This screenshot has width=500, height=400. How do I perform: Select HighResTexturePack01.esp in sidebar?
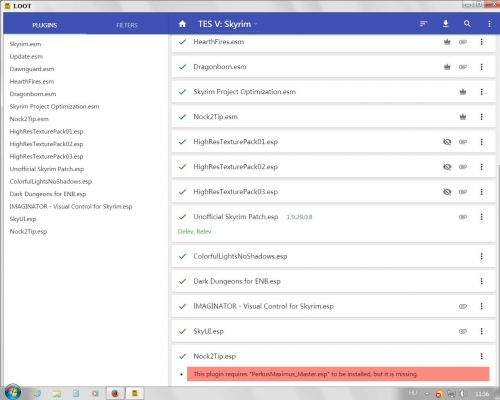pyautogui.click(x=46, y=132)
